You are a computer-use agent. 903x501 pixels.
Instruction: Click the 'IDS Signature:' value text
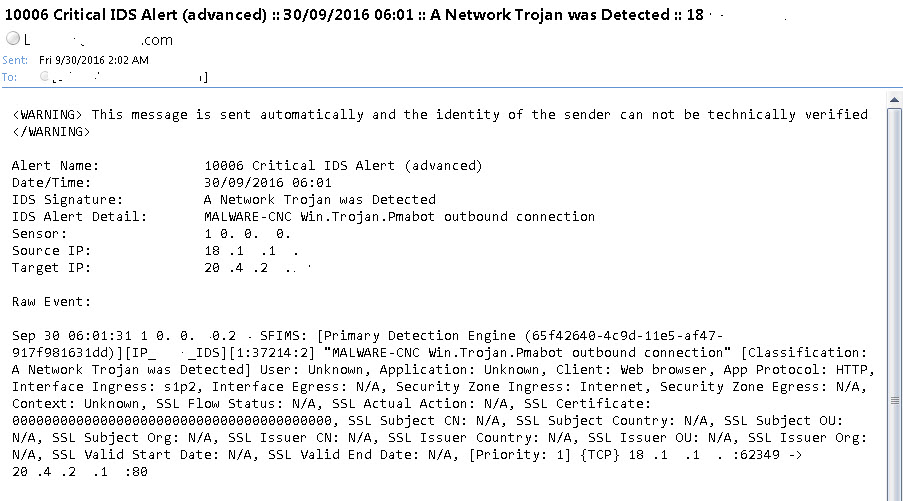coord(319,199)
